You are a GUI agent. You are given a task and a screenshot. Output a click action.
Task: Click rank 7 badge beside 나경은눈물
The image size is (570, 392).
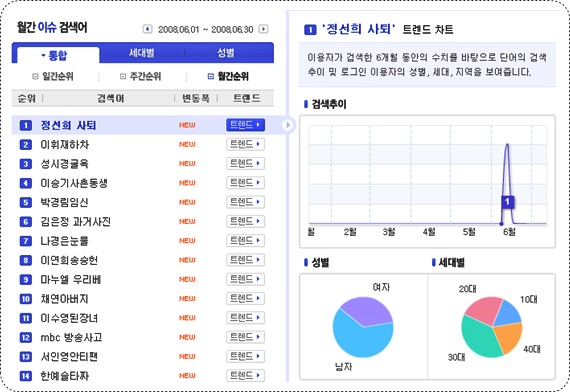[25, 241]
